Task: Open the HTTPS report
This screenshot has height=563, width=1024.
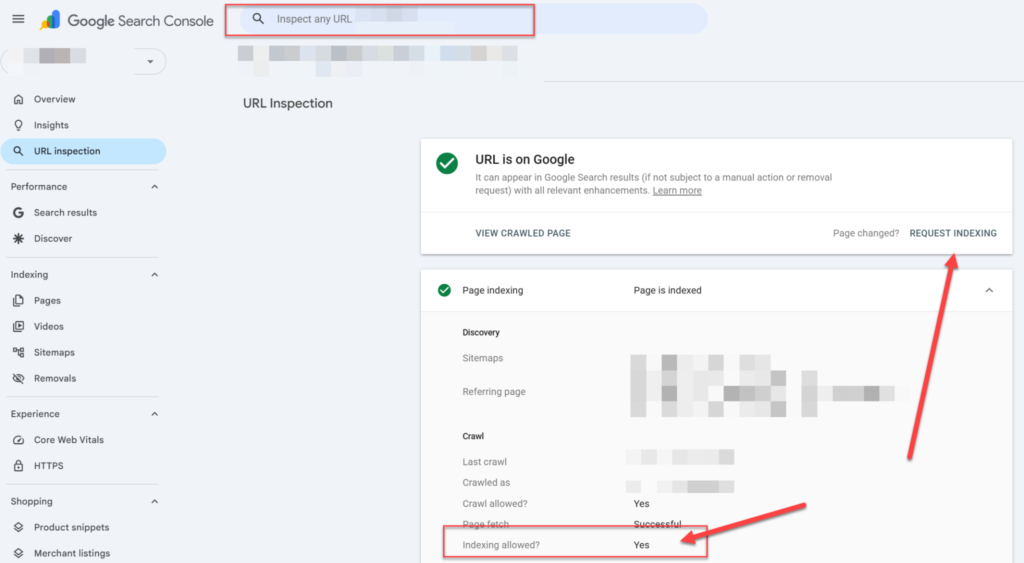Action: 48,466
